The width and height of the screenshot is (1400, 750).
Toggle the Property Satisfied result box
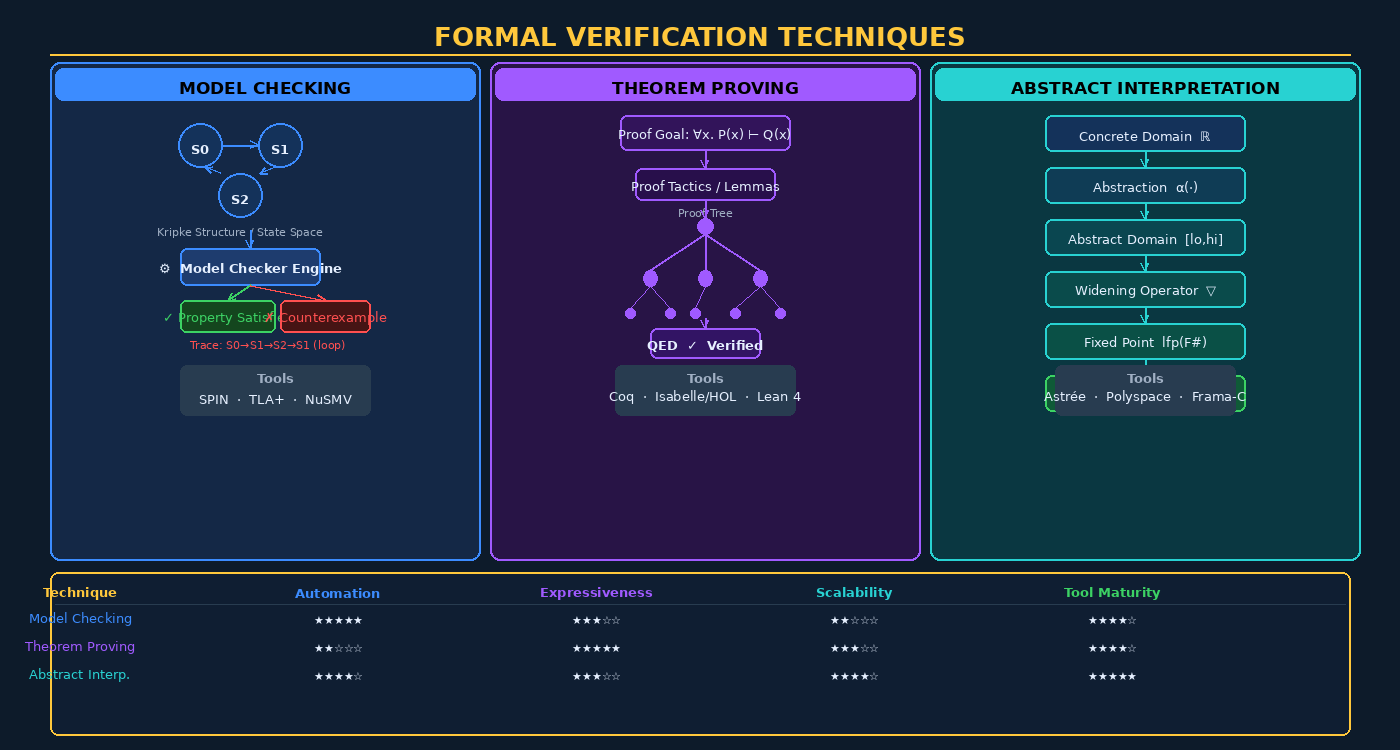point(228,316)
